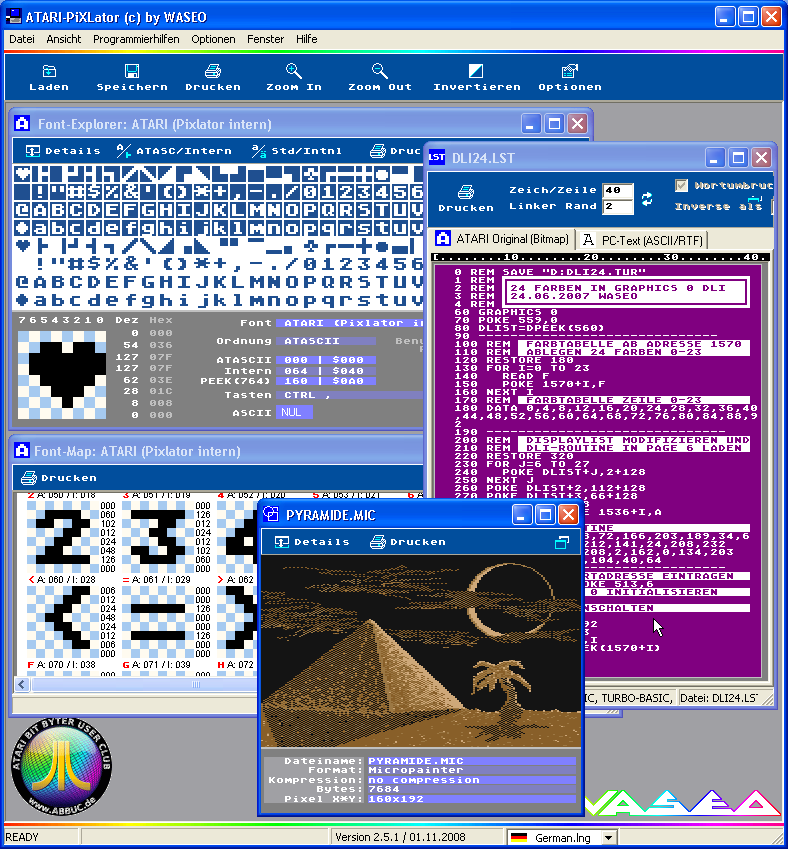
Task: Click Drucken in PYRAMIDE.MIC window
Action: point(407,542)
